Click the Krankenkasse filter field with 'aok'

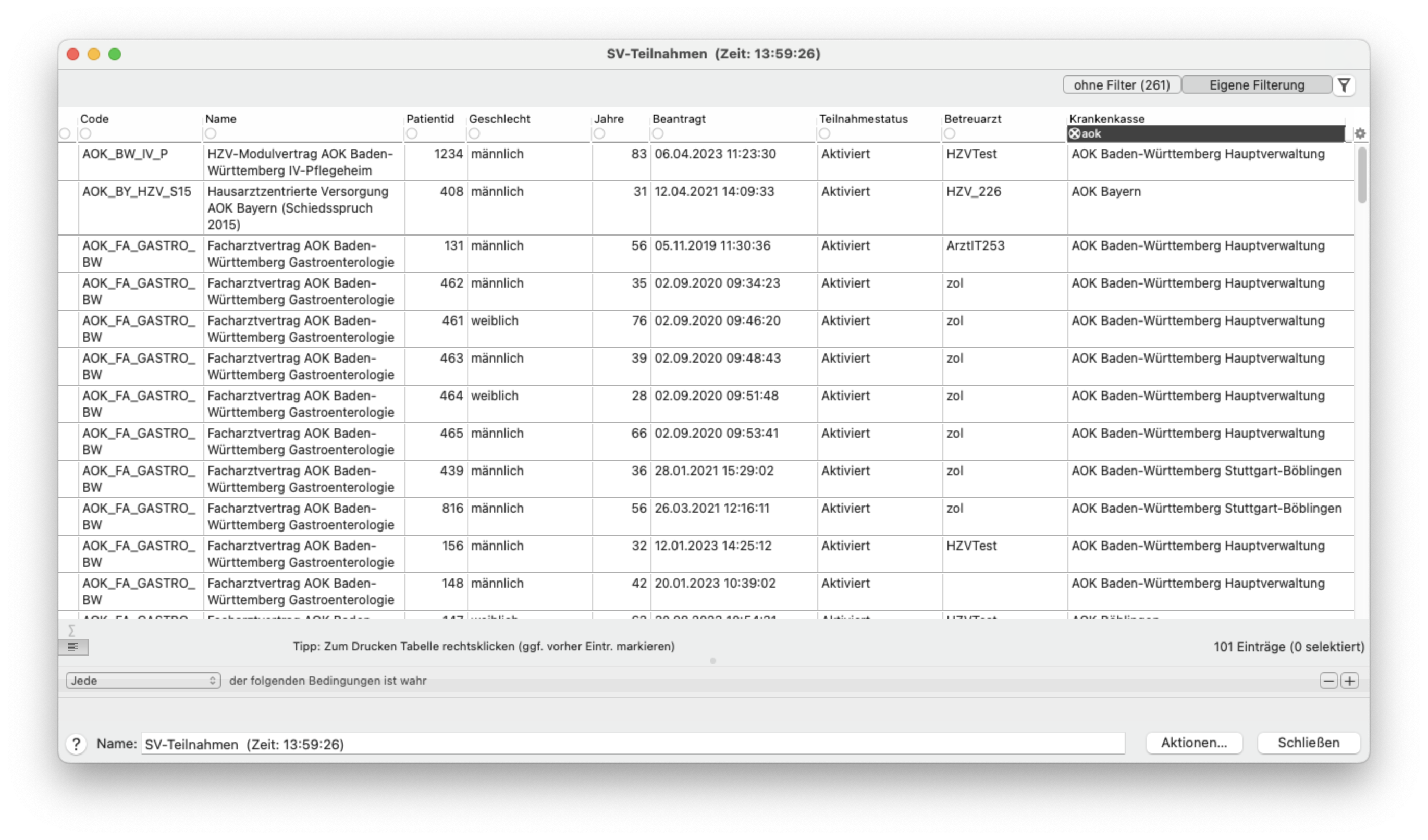pyautogui.click(x=1207, y=134)
